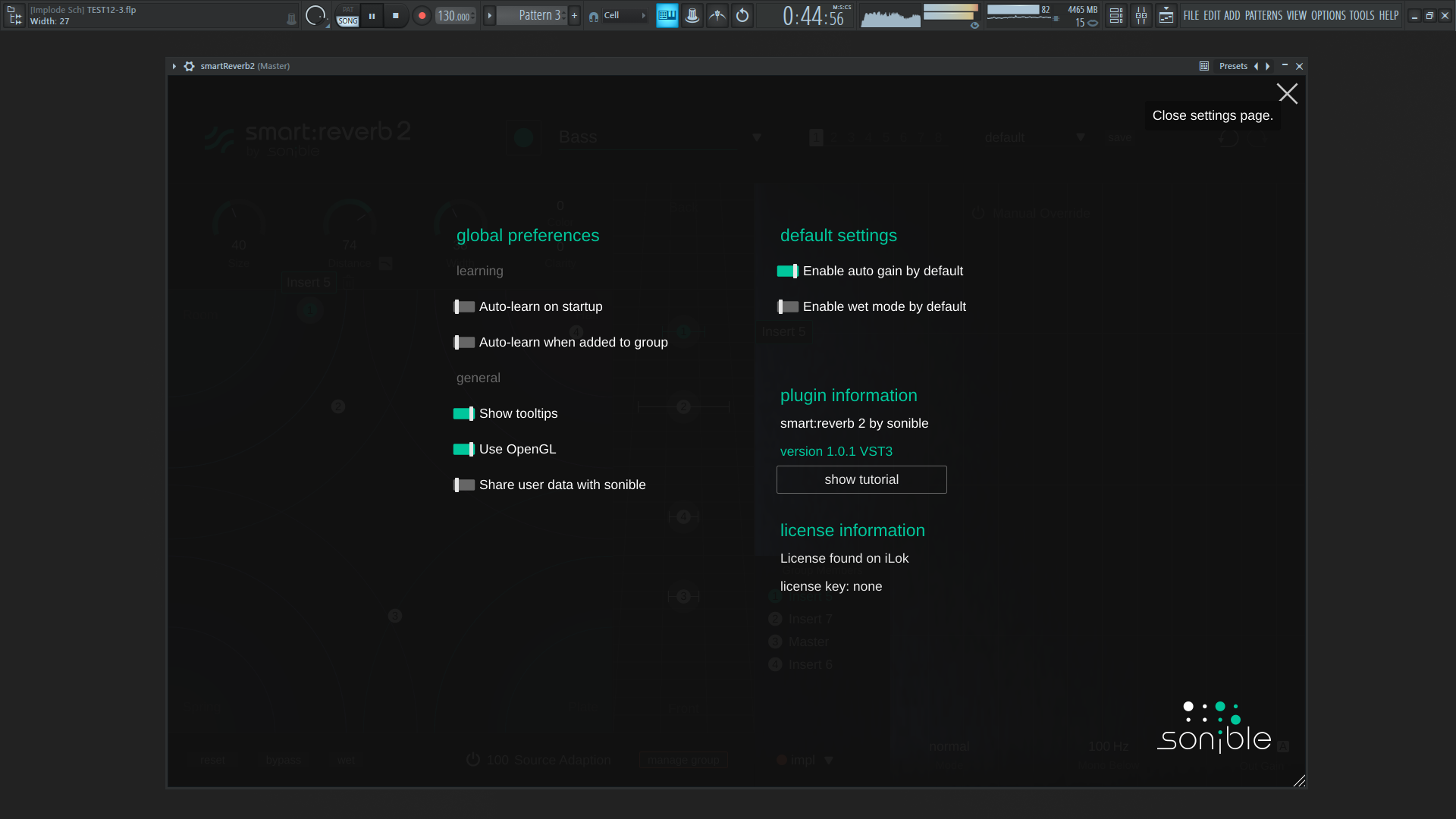Click the 'global preferences' heading
The image size is (1456, 819).
[x=528, y=235]
